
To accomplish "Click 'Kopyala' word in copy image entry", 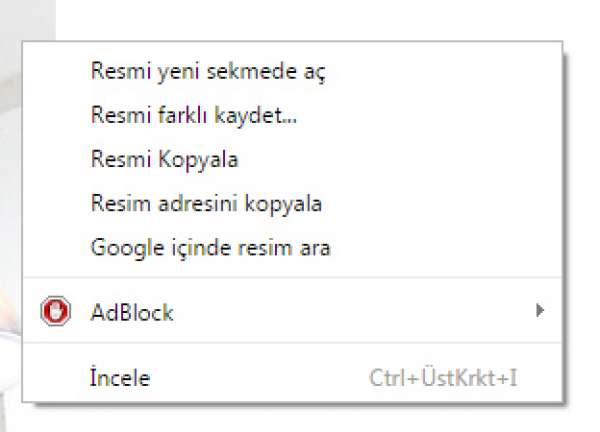I will pos(198,160).
